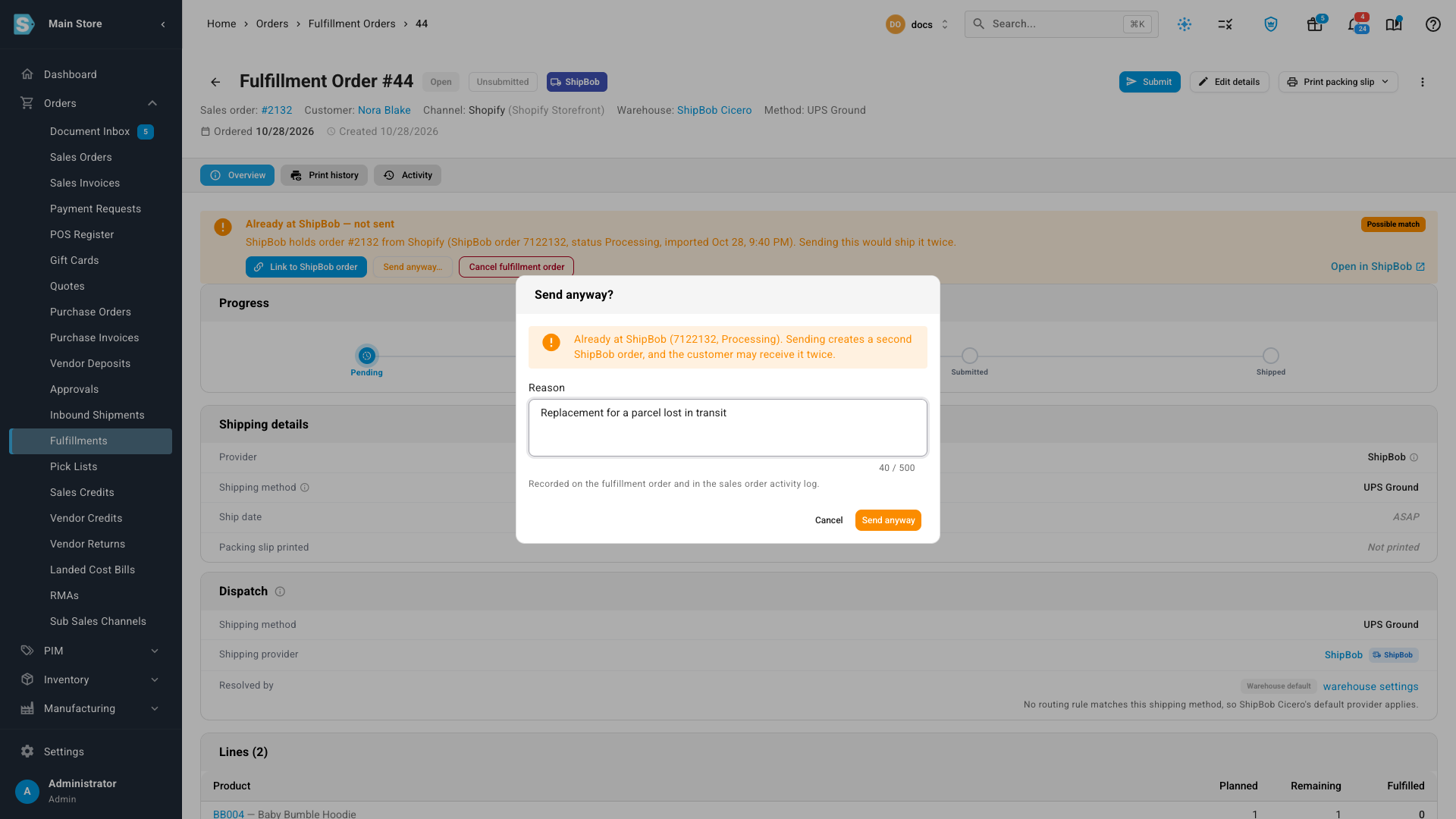Image resolution: width=1456 pixels, height=819 pixels.
Task: Click the Shipping method info icon
Action: click(x=305, y=488)
